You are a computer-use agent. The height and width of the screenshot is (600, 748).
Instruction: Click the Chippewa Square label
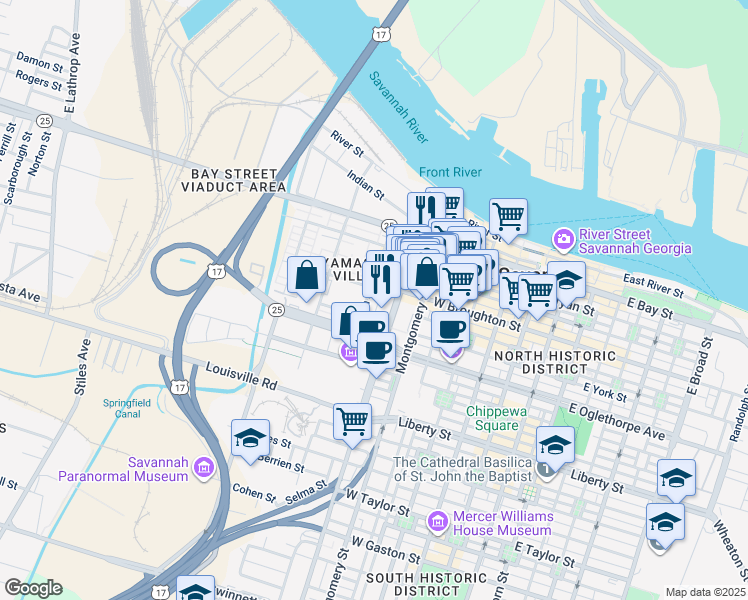coord(497,418)
